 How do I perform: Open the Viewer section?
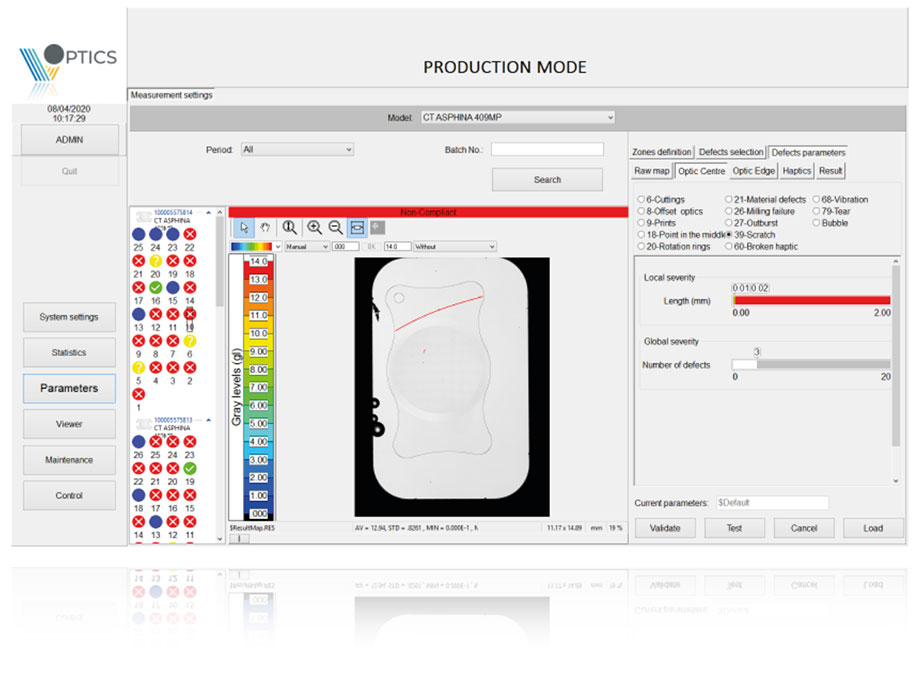tap(69, 424)
